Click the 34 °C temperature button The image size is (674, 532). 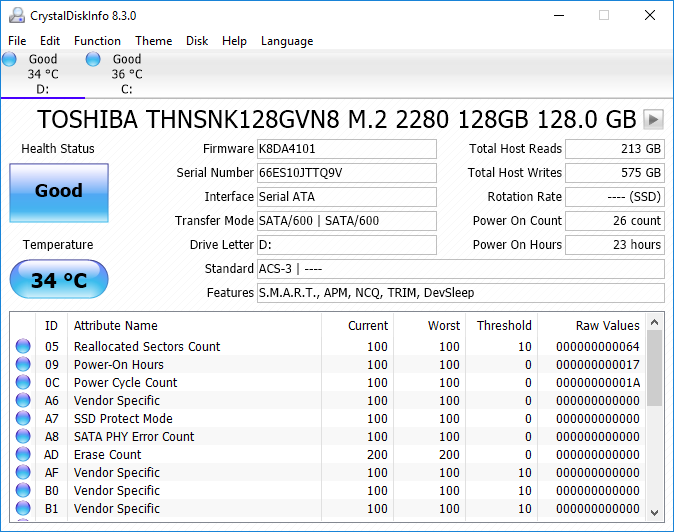tap(59, 280)
